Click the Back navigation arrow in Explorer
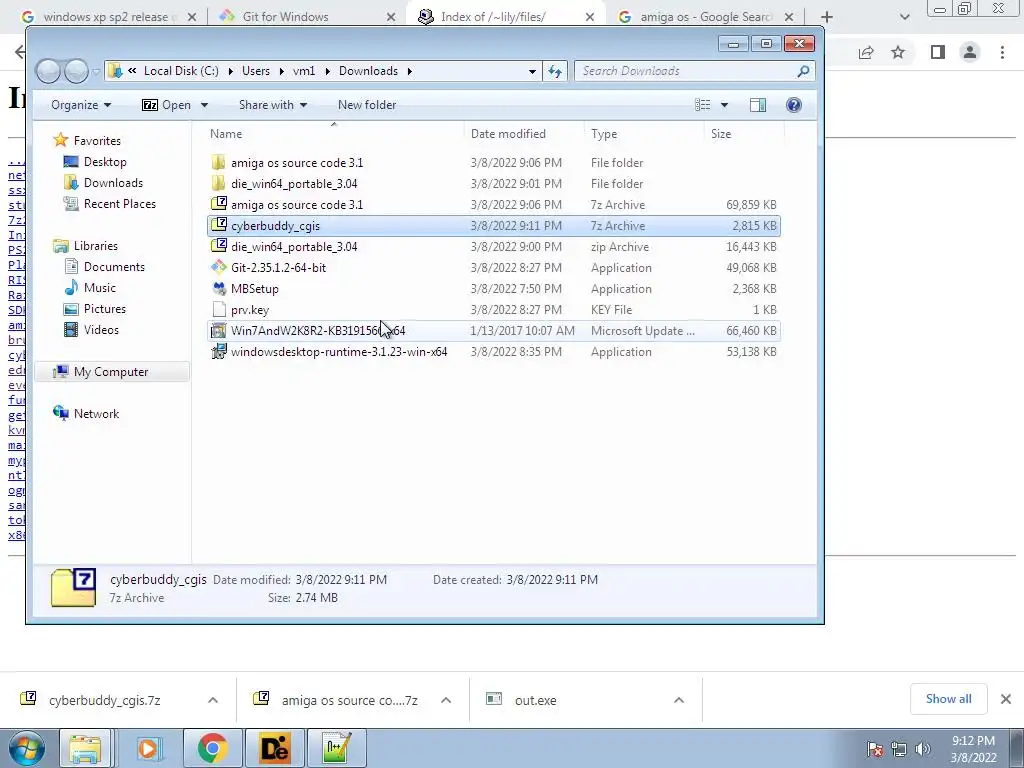 [48, 71]
